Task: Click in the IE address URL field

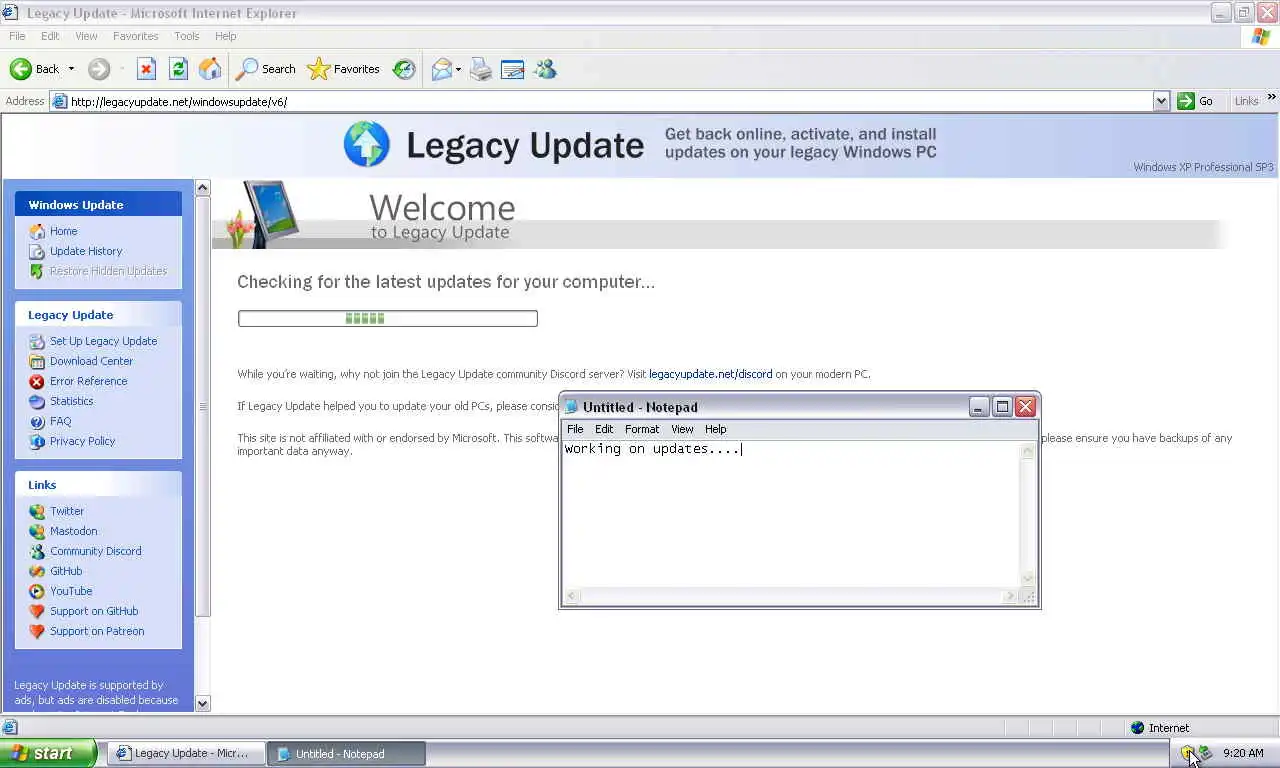Action: click(x=610, y=101)
